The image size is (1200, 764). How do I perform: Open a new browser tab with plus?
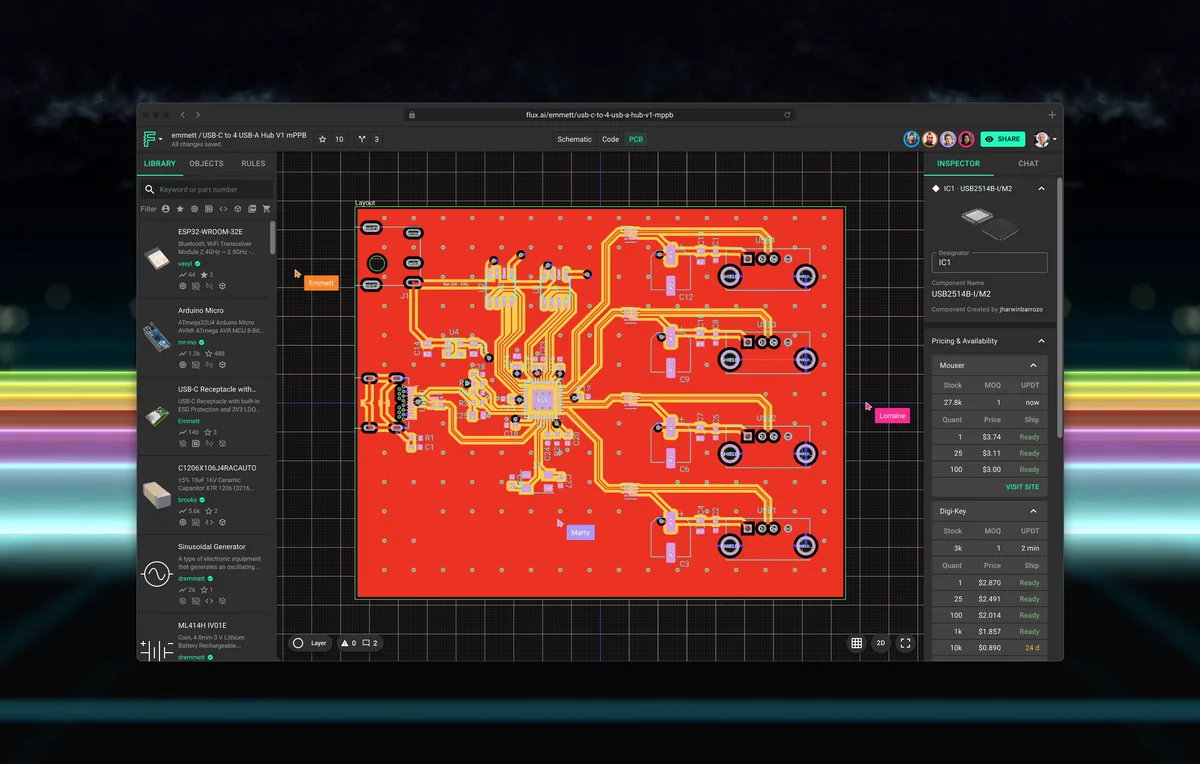pyautogui.click(x=1052, y=115)
